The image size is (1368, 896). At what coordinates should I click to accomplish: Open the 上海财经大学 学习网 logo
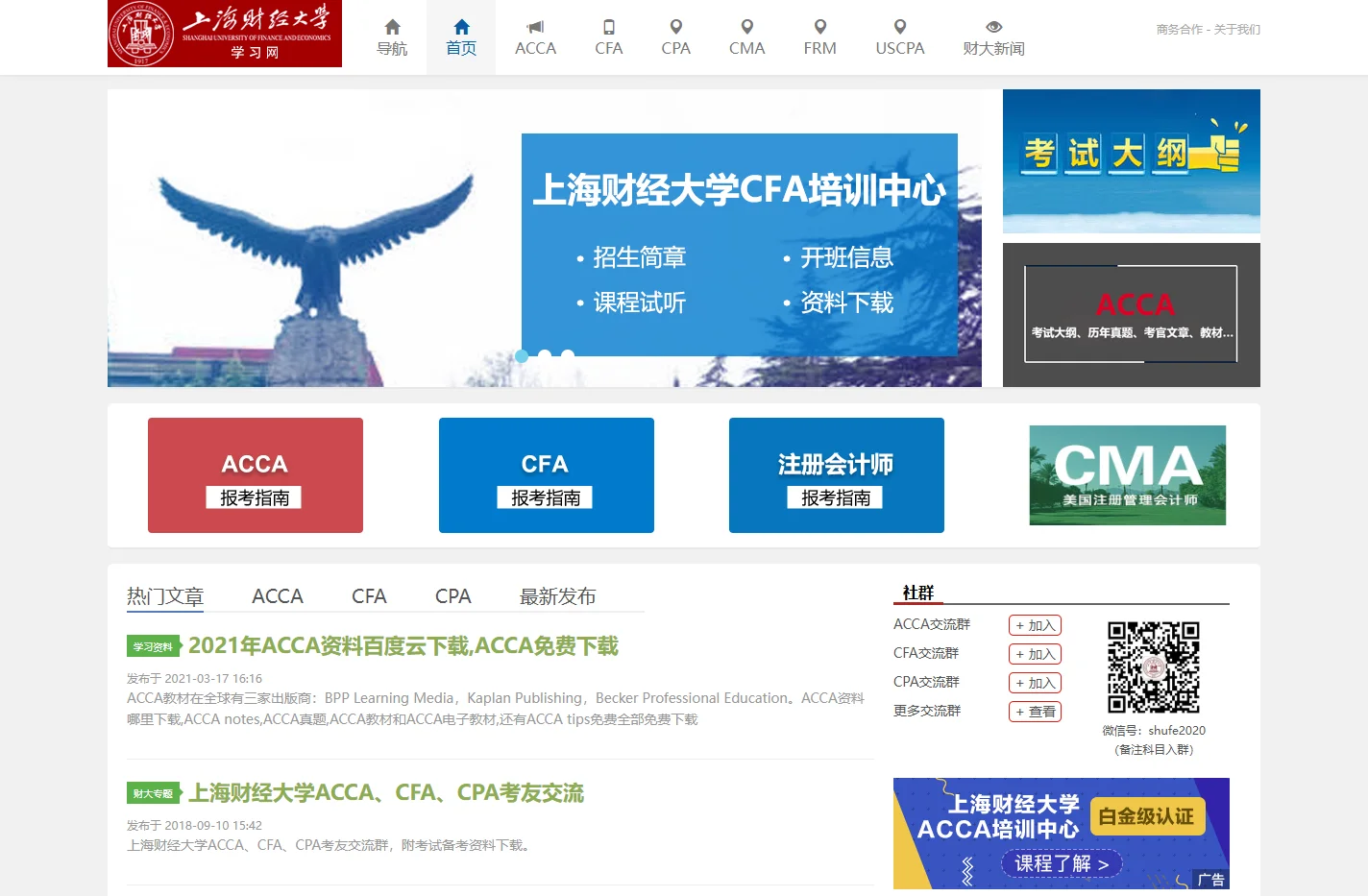click(x=225, y=34)
